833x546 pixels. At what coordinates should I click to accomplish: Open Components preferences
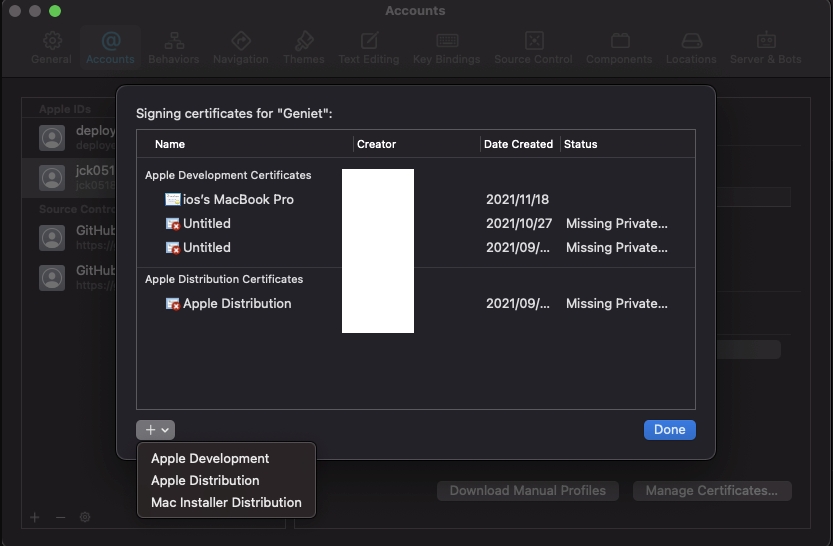(x=619, y=47)
